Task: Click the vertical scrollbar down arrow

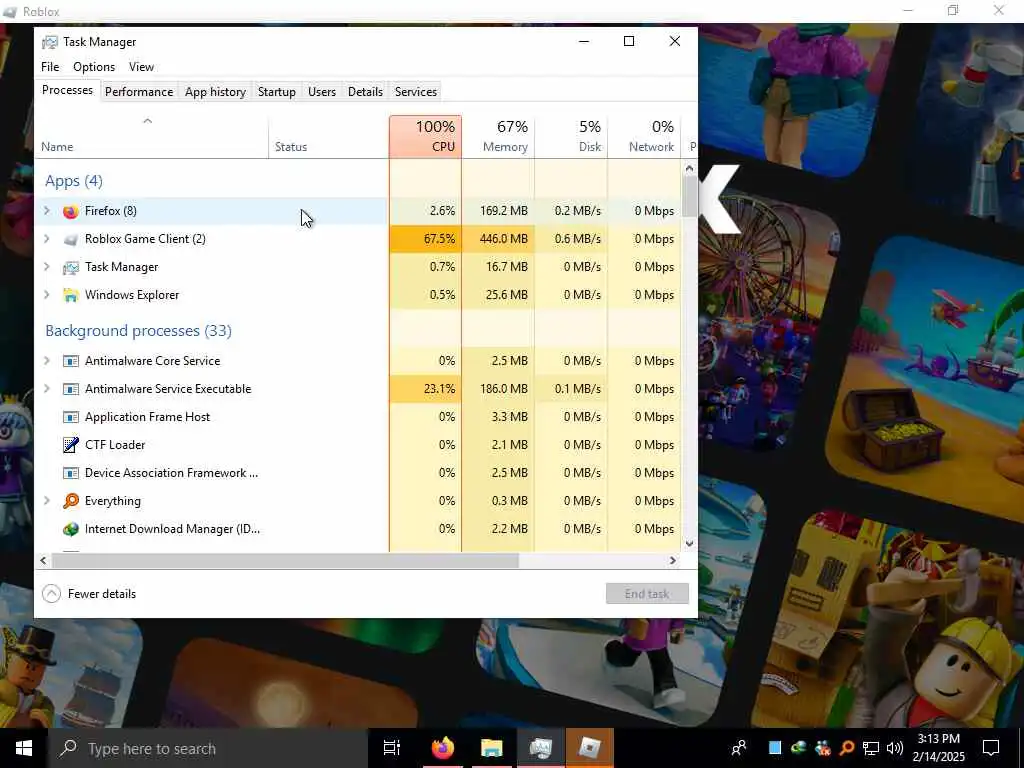Action: pos(690,543)
